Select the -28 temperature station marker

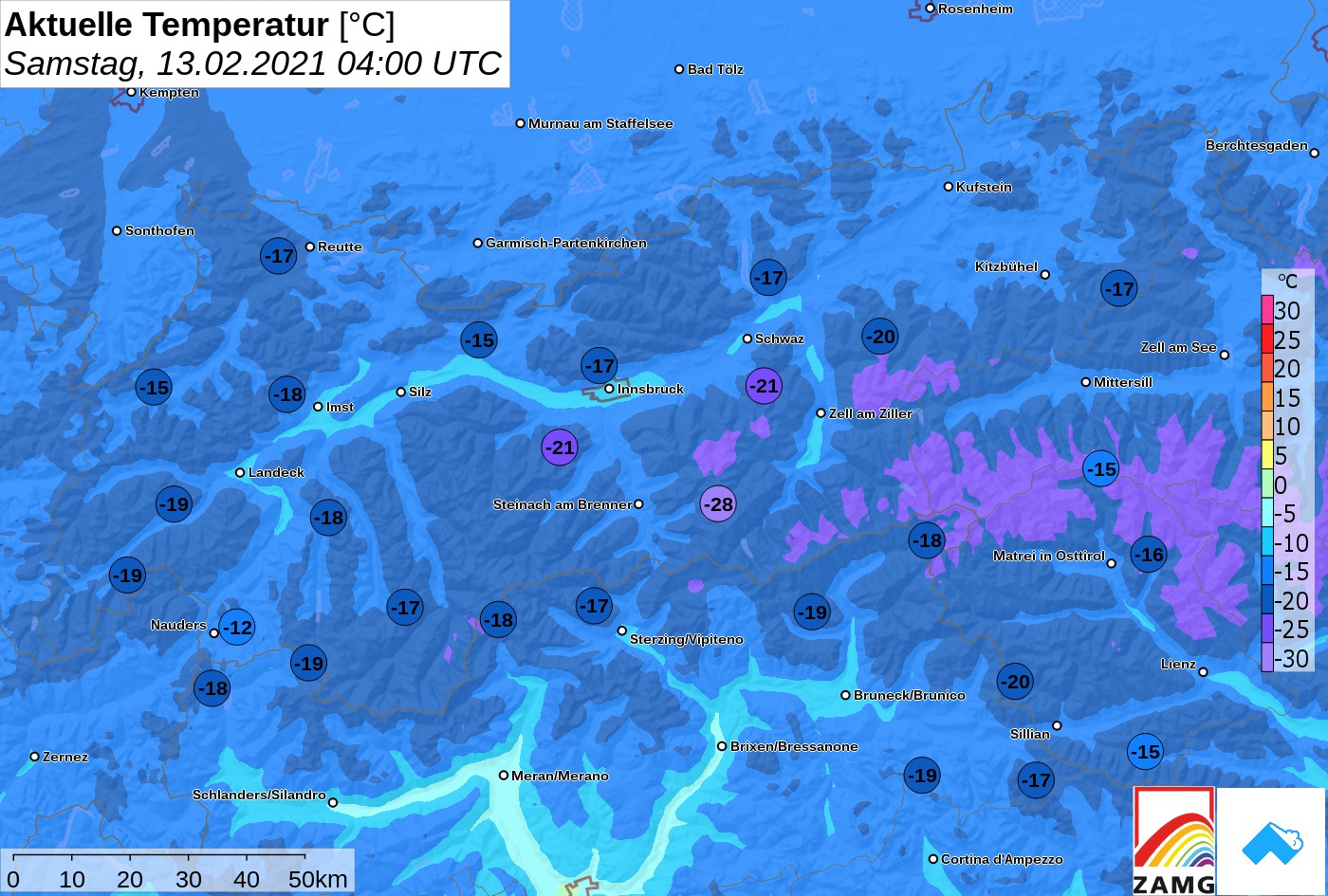(718, 503)
